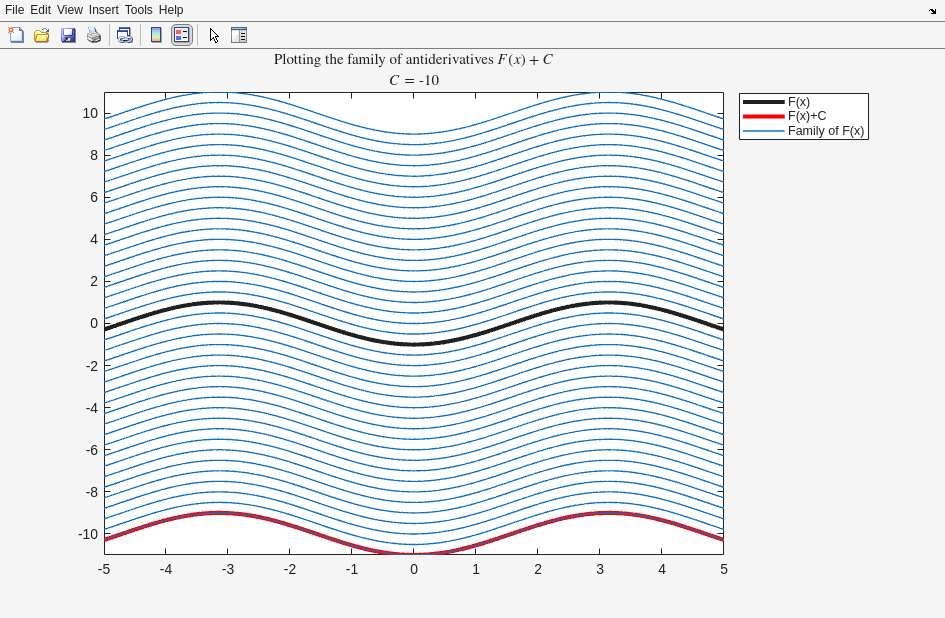
Task: Select the Edit Plot arrow tool
Action: click(214, 35)
